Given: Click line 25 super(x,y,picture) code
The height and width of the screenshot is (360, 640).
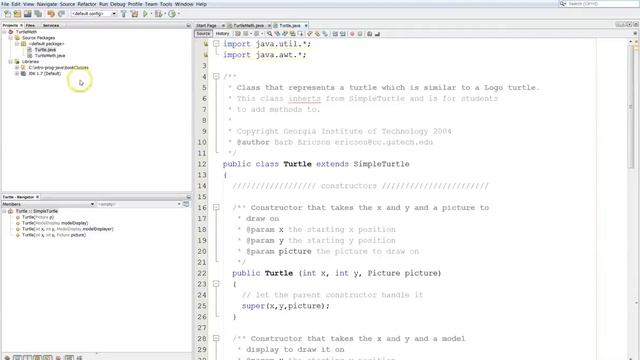Looking at the screenshot, I should tap(285, 306).
